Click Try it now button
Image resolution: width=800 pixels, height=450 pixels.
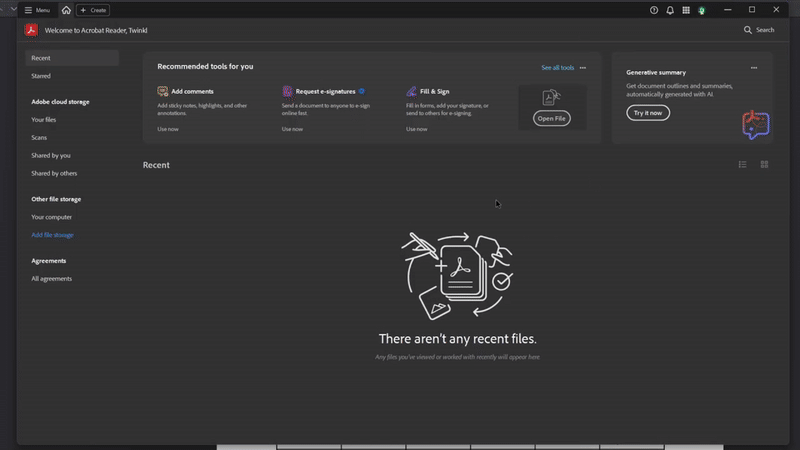pyautogui.click(x=648, y=113)
